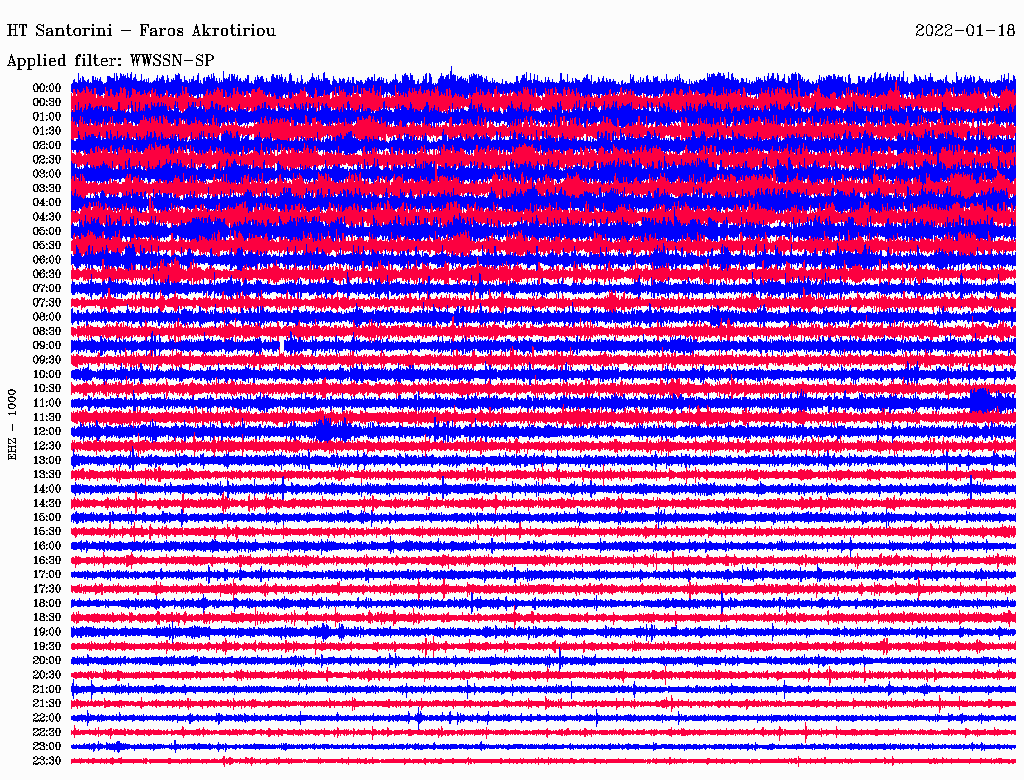The image size is (1024, 780).
Task: Select the 16:30 time label
Action: (x=47, y=561)
